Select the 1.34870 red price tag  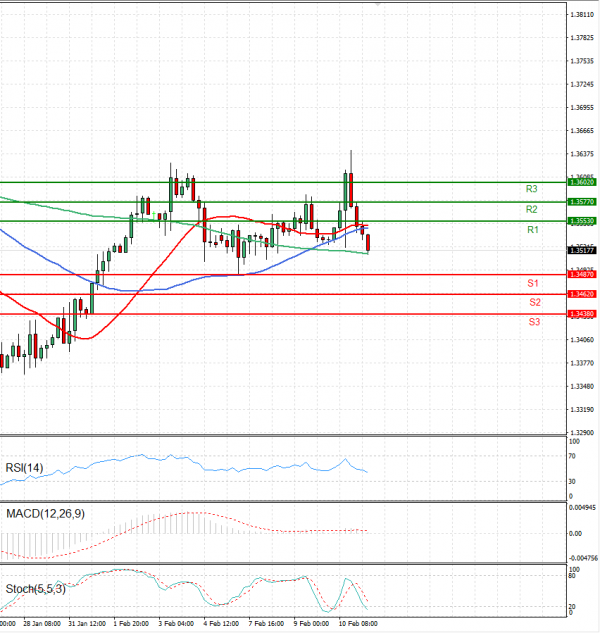point(582,275)
